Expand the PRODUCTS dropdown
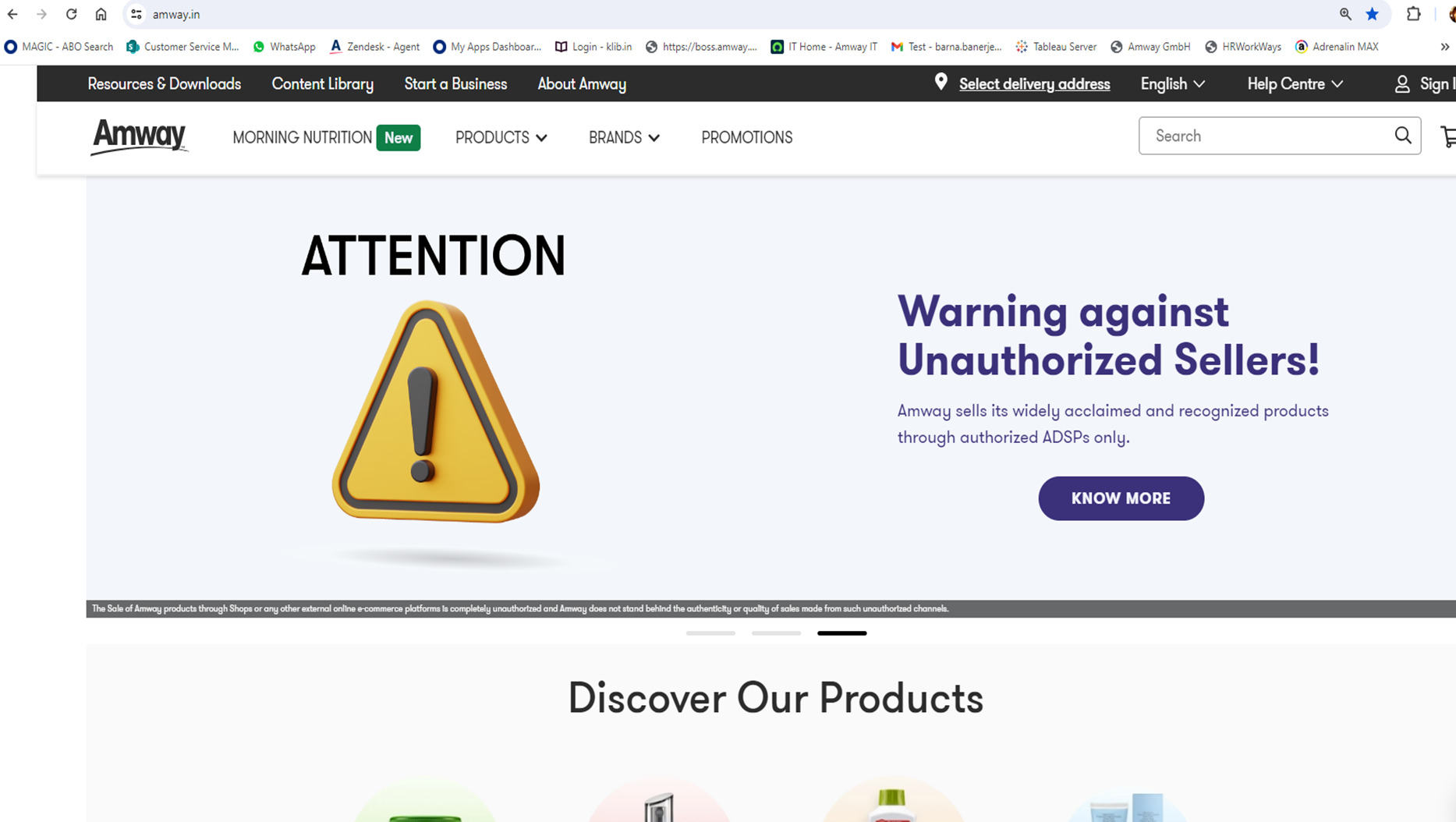This screenshot has height=822, width=1456. pyautogui.click(x=501, y=137)
